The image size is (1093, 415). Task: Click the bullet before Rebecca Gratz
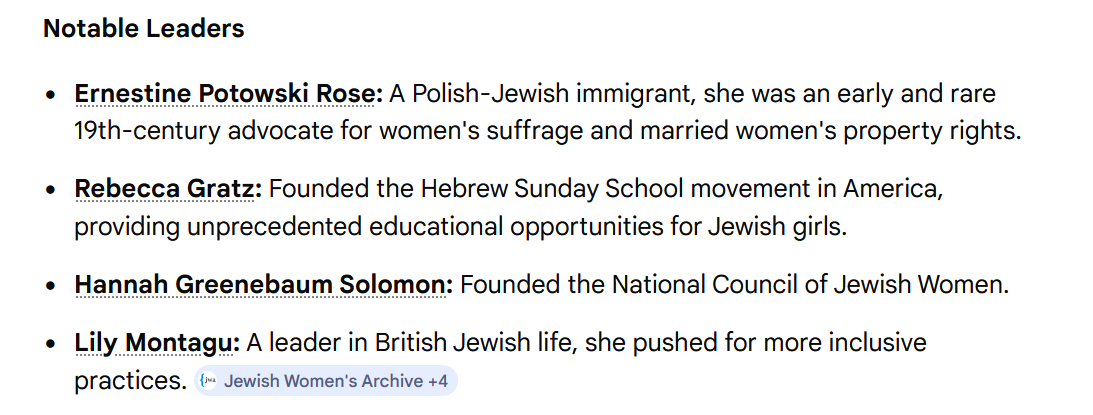51,191
